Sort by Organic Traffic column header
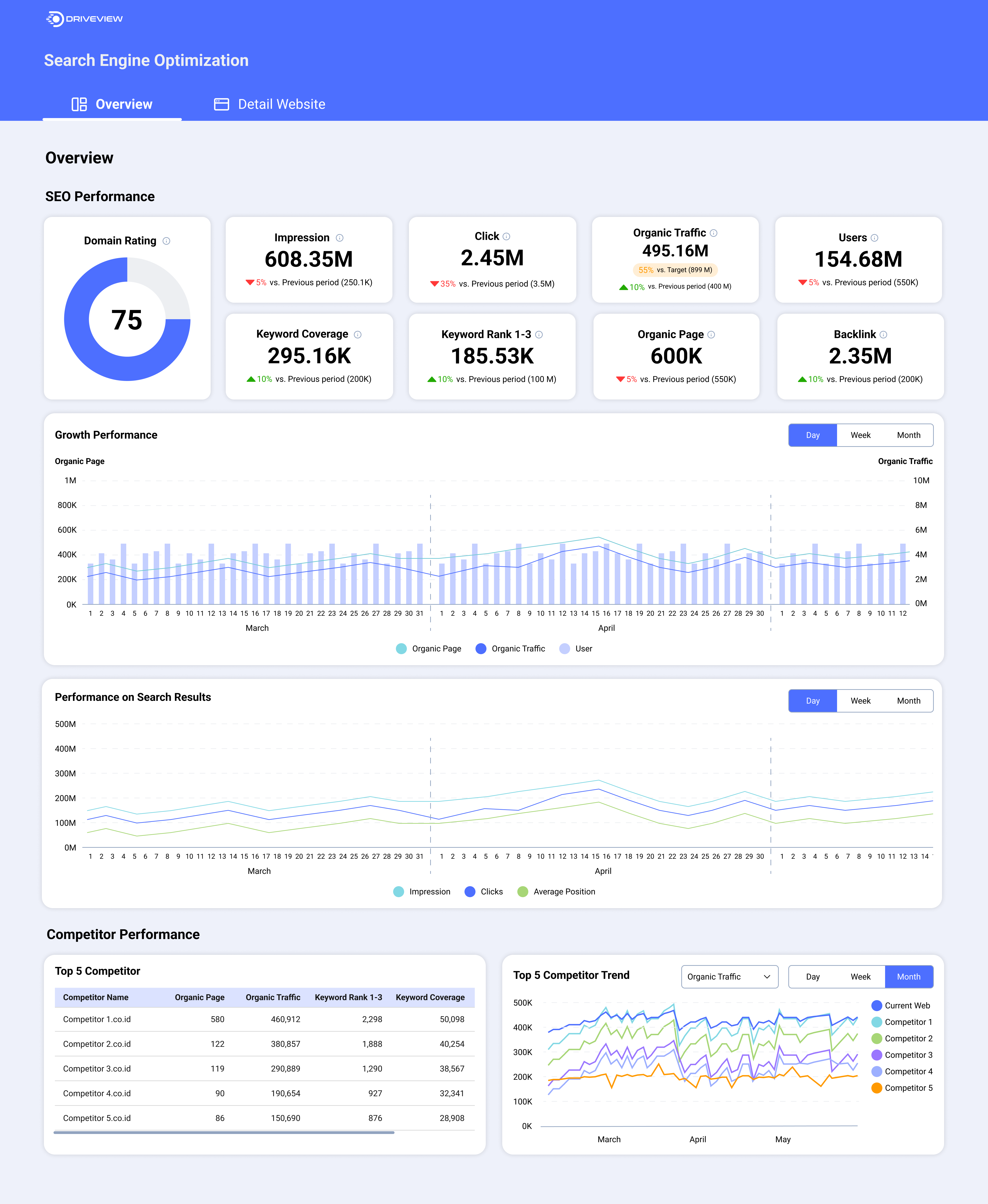988x1204 pixels. [x=273, y=997]
